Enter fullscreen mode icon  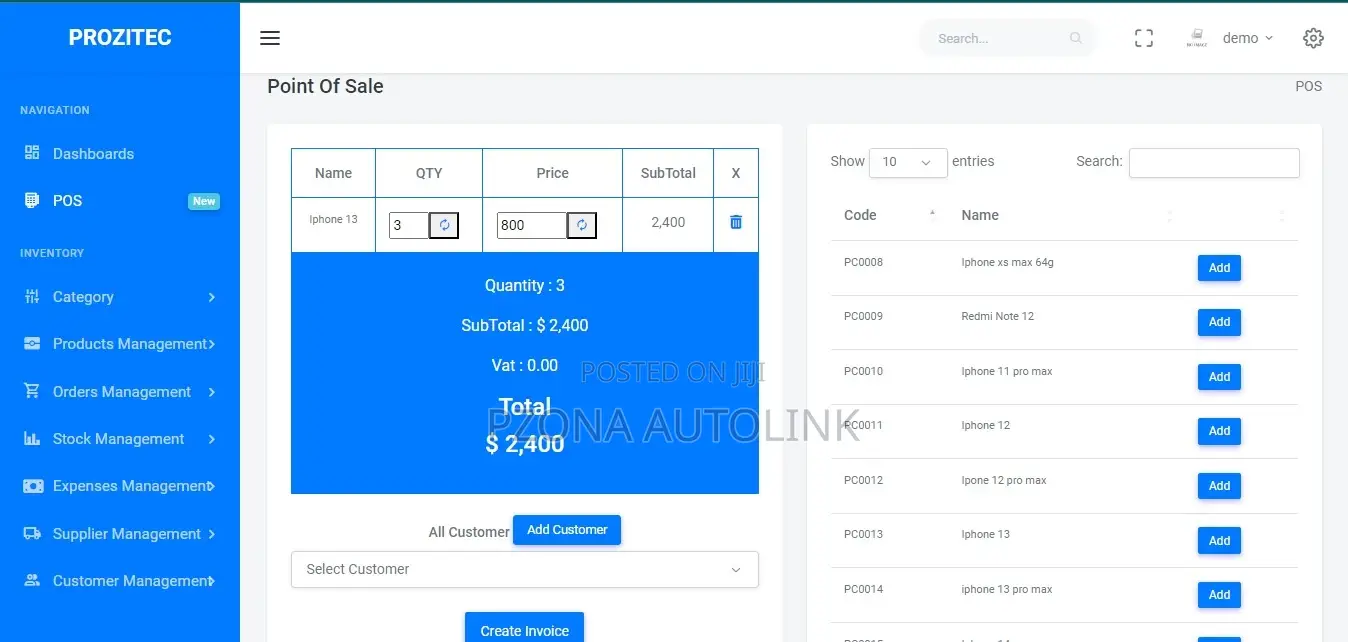coord(1144,38)
